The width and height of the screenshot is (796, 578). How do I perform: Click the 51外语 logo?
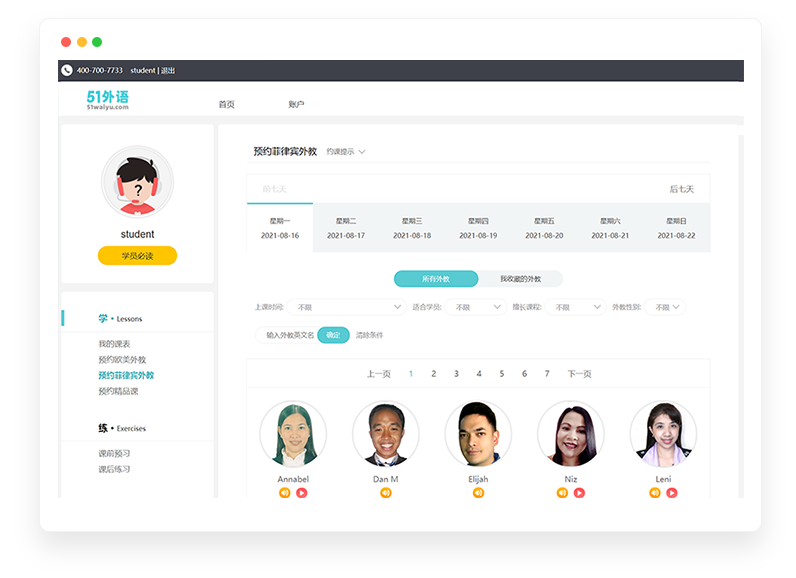click(x=107, y=100)
